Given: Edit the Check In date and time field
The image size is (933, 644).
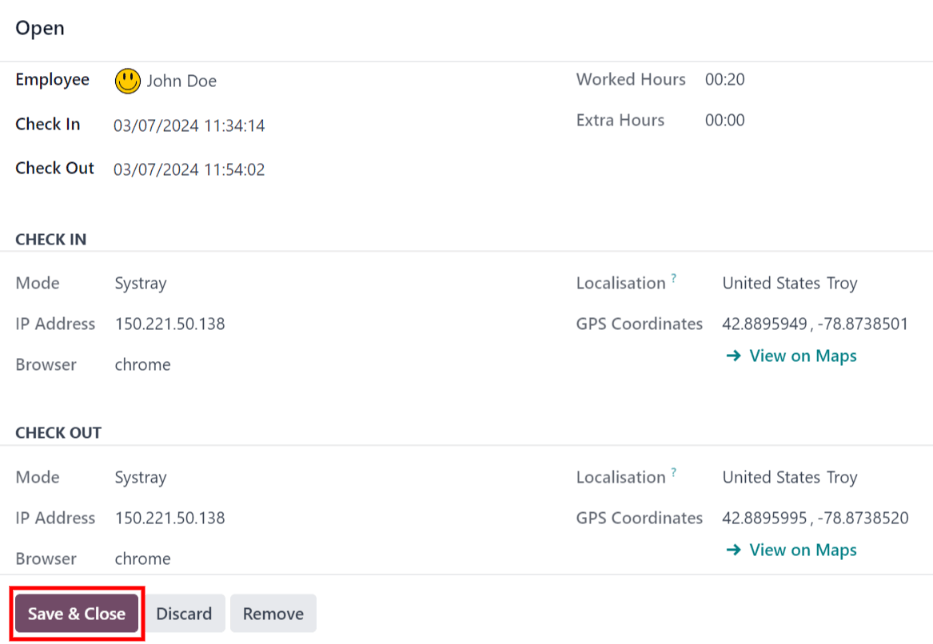Looking at the screenshot, I should (x=189, y=126).
